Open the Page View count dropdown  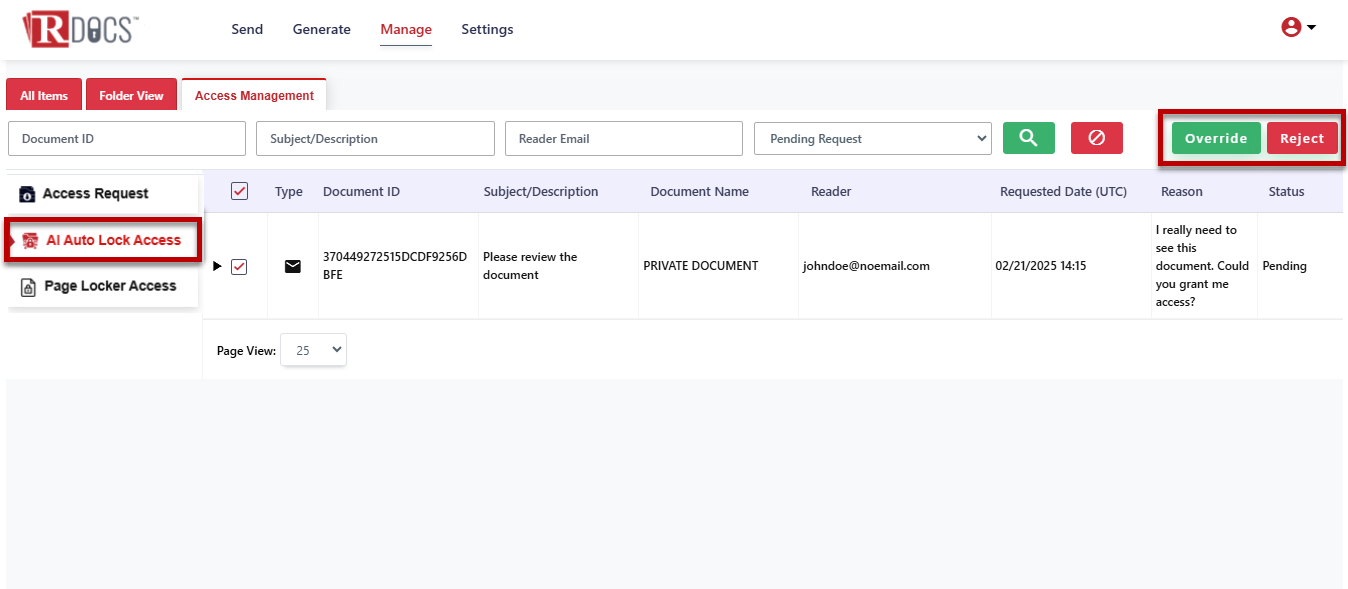[x=314, y=350]
